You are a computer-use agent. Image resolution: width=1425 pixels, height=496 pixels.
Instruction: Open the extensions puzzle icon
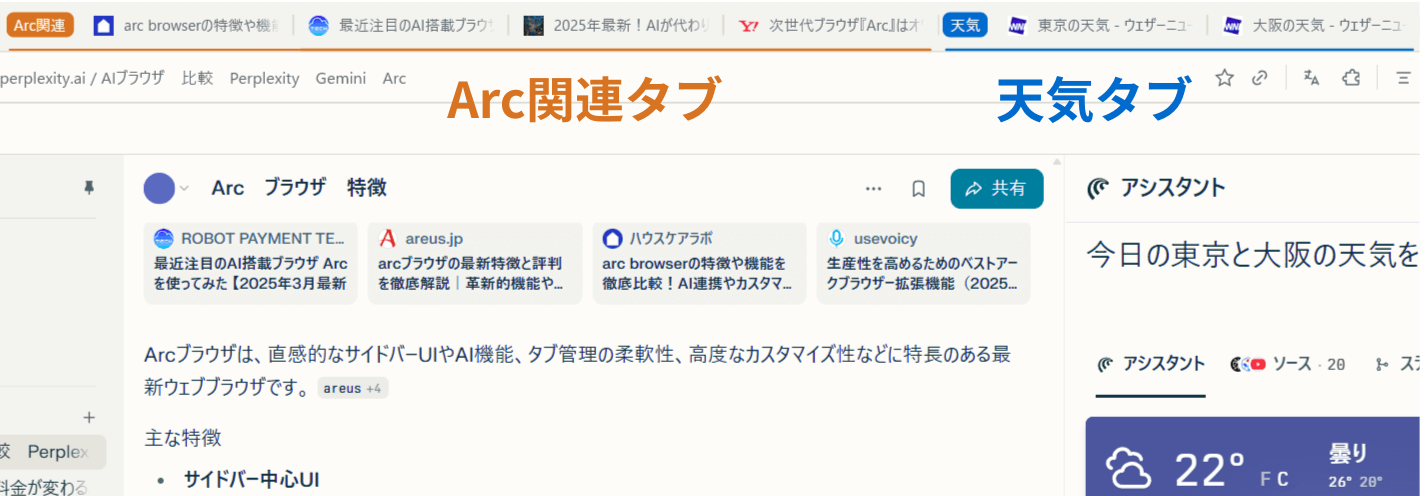tap(1351, 78)
